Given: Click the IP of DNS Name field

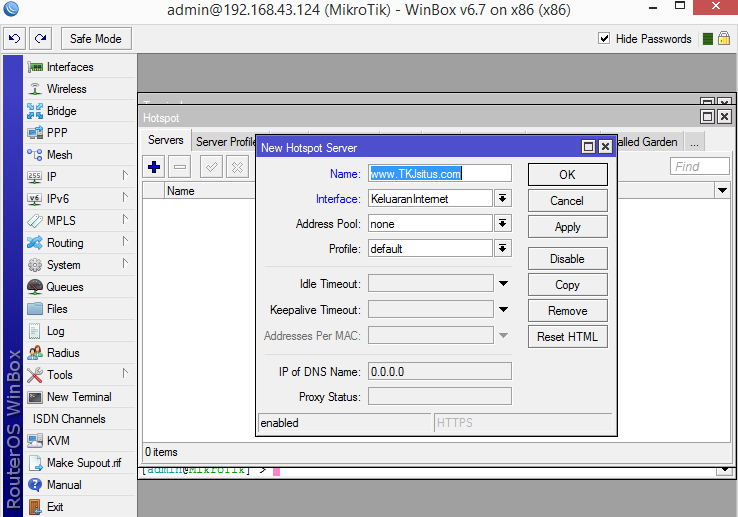Looking at the screenshot, I should tap(440, 372).
